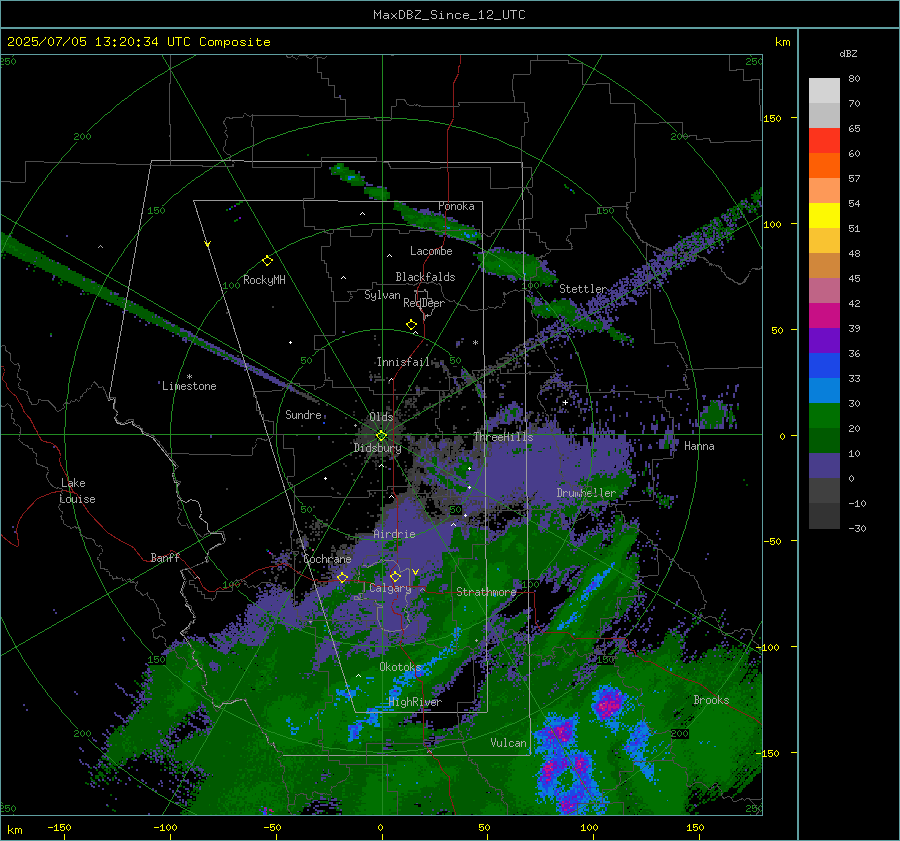This screenshot has width=900, height=841.
Task: Click the yellow arrow marker right of Calgary's diamond
Action: 415,572
